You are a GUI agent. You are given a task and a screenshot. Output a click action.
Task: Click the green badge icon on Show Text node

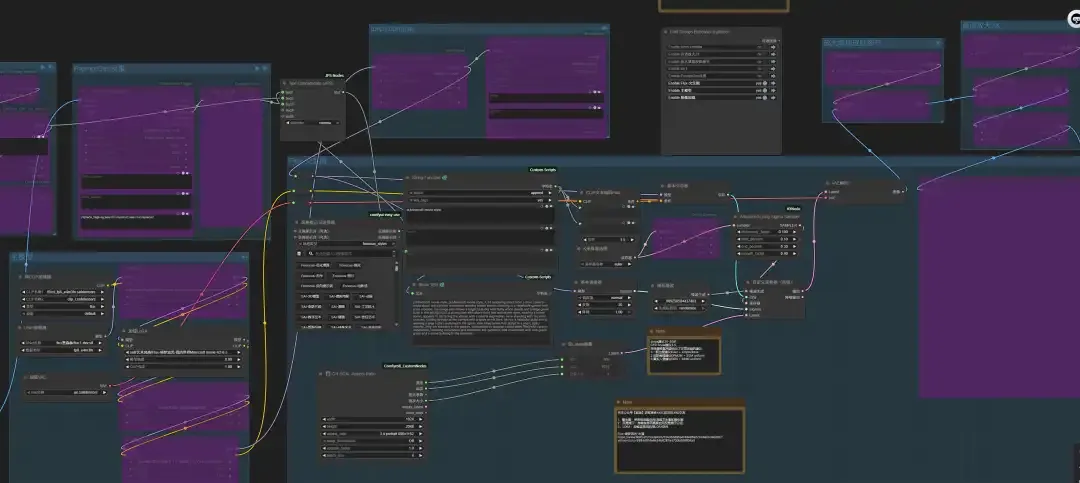[x=443, y=284]
